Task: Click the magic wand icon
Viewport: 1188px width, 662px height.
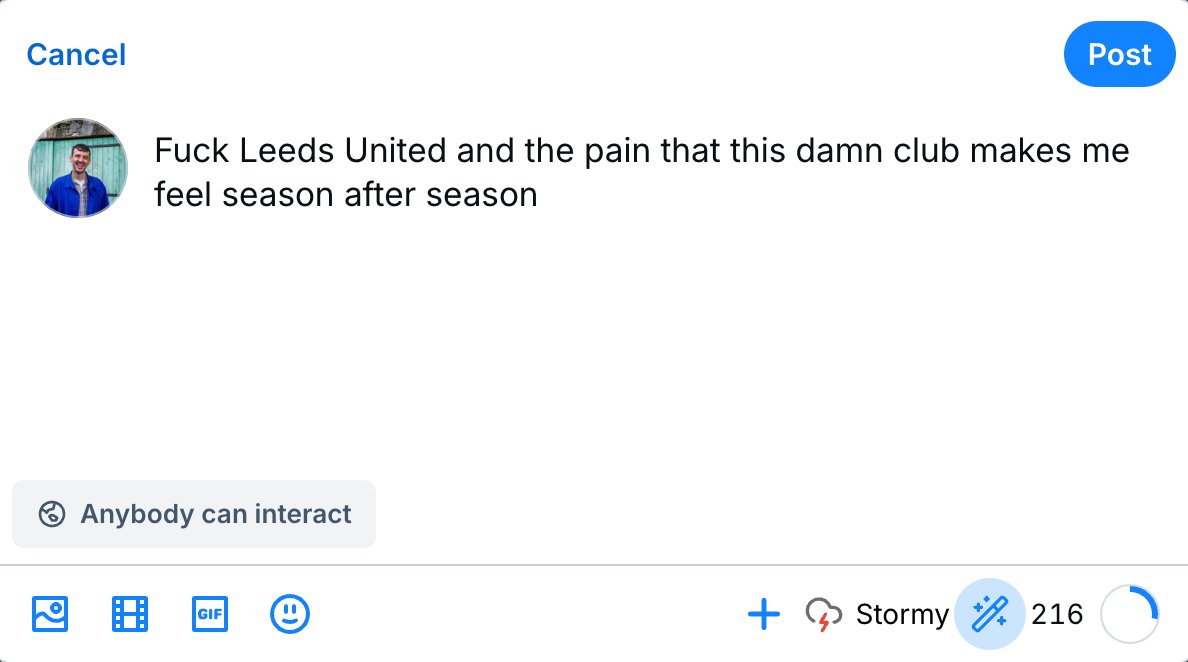Action: 989,613
